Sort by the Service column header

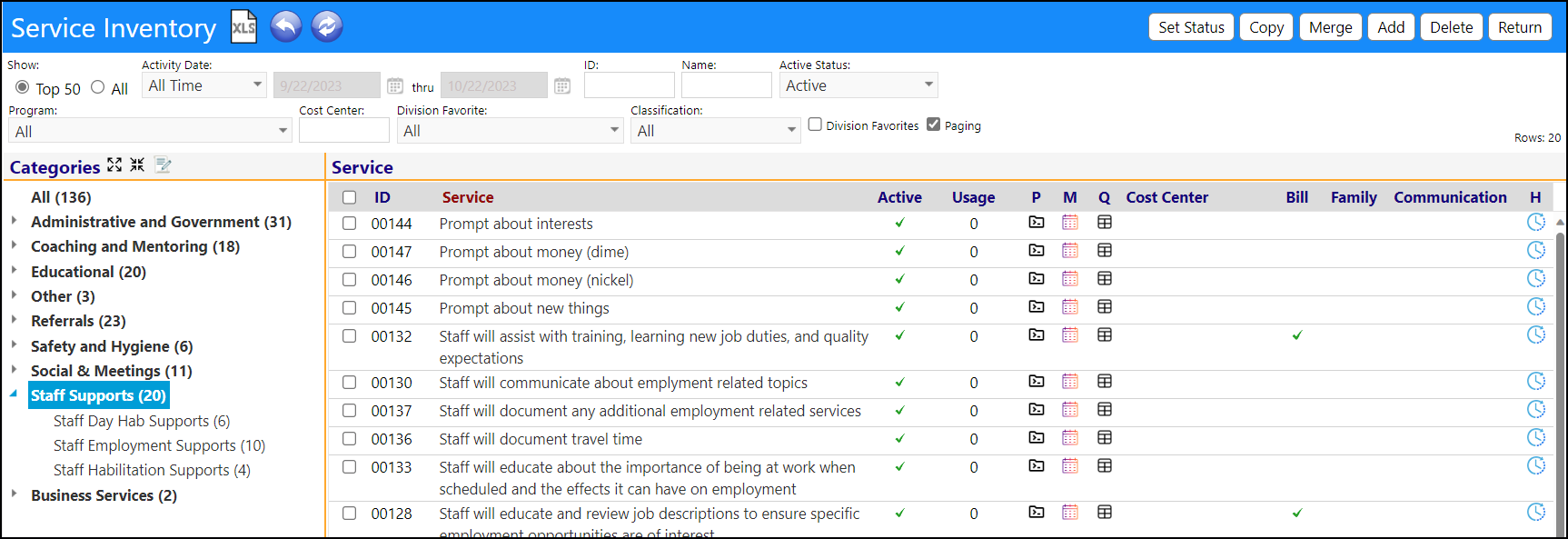tap(468, 197)
